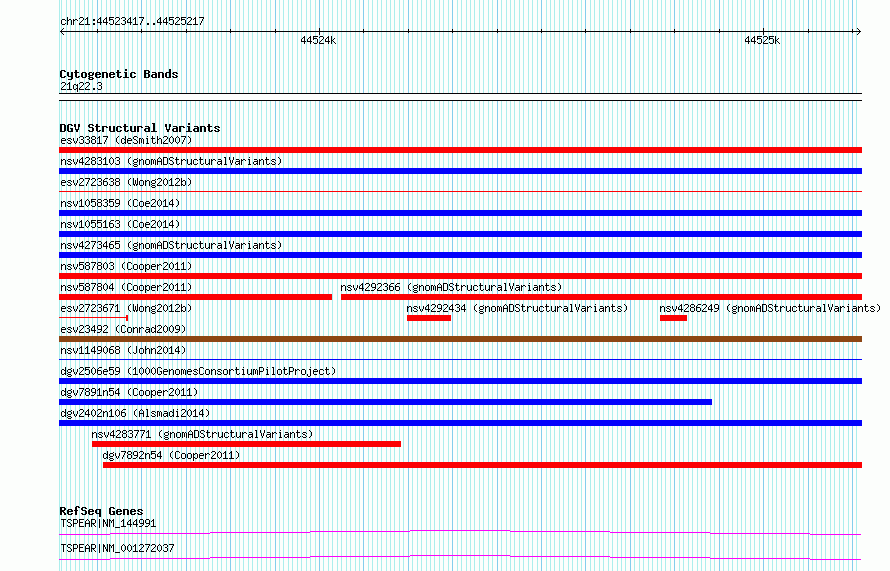Image resolution: width=890 pixels, height=571 pixels.
Task: Click the blue bar for nsv4283103
Action: coord(460,171)
